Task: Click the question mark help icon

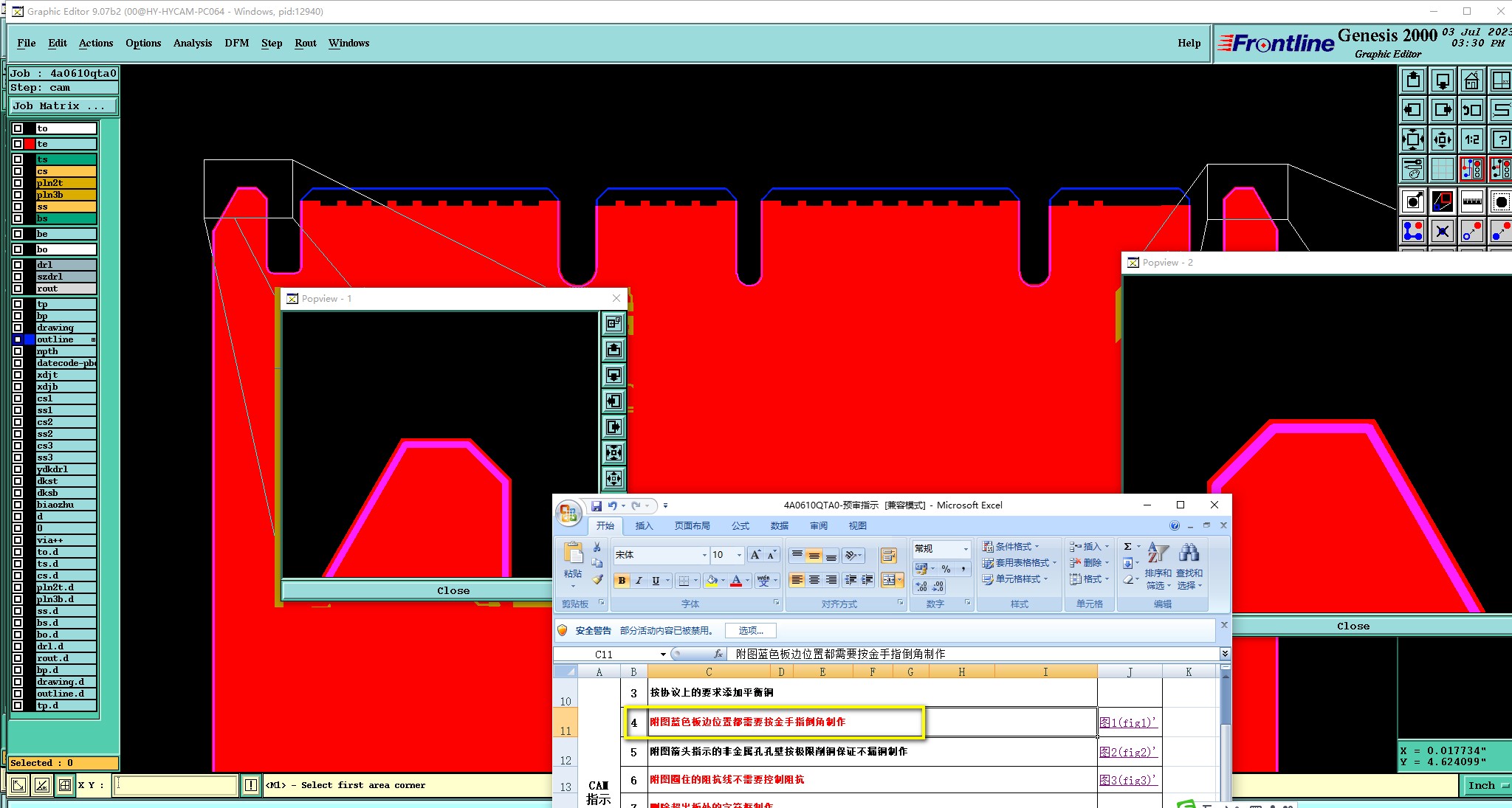Action: 1501,139
